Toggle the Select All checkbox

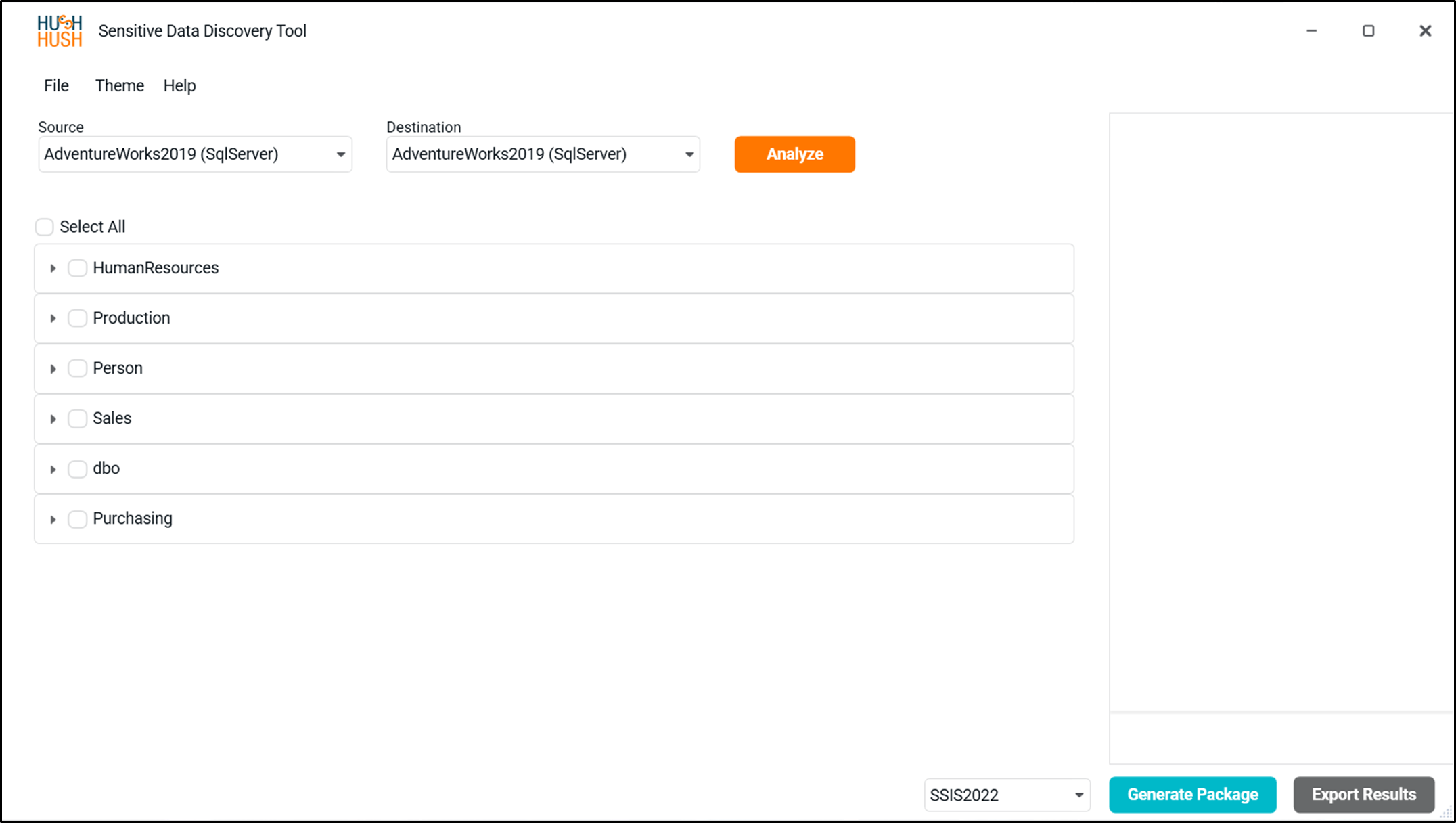[x=45, y=227]
